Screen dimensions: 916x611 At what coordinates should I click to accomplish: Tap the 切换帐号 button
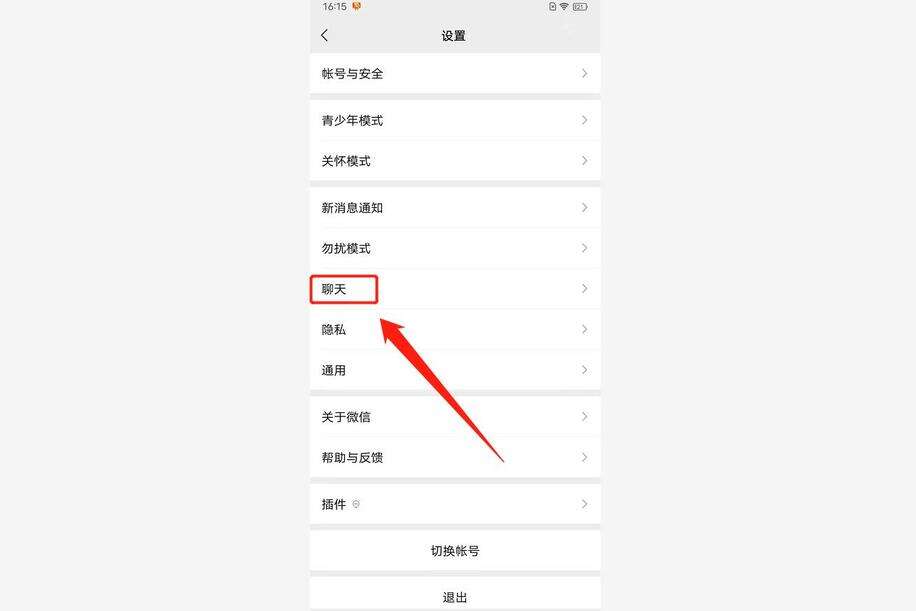tap(455, 550)
